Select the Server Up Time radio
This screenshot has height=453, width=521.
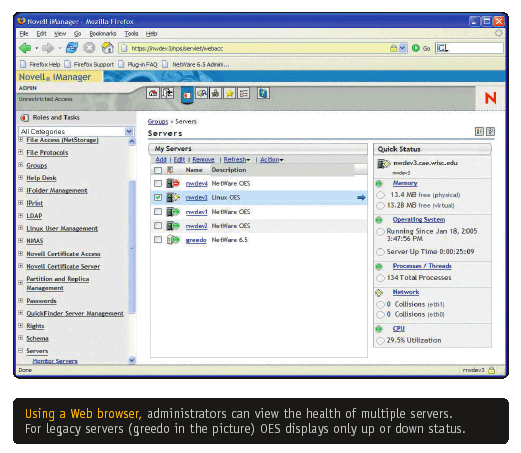coord(380,252)
